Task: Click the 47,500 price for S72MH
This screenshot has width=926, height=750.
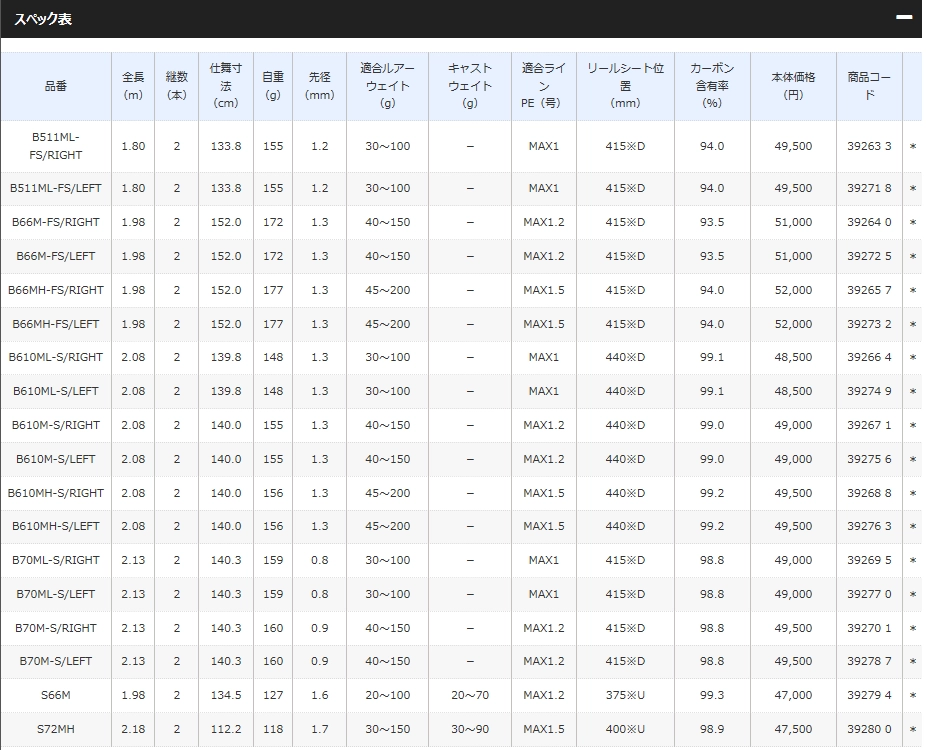Action: (x=793, y=729)
